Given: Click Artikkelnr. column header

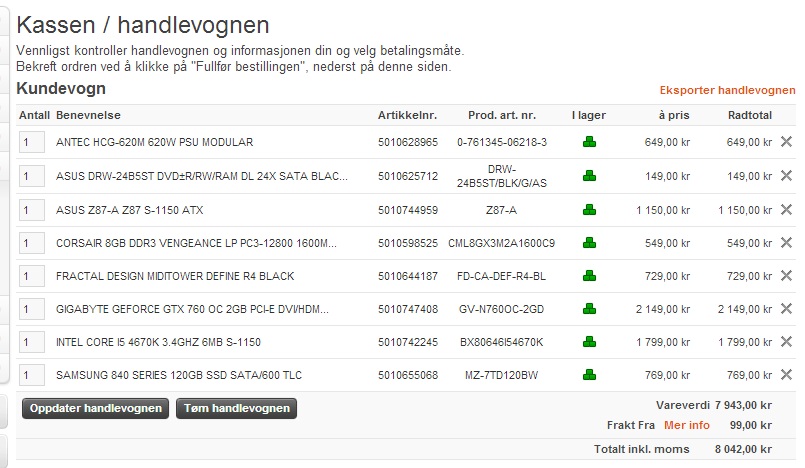Looking at the screenshot, I should point(408,115).
